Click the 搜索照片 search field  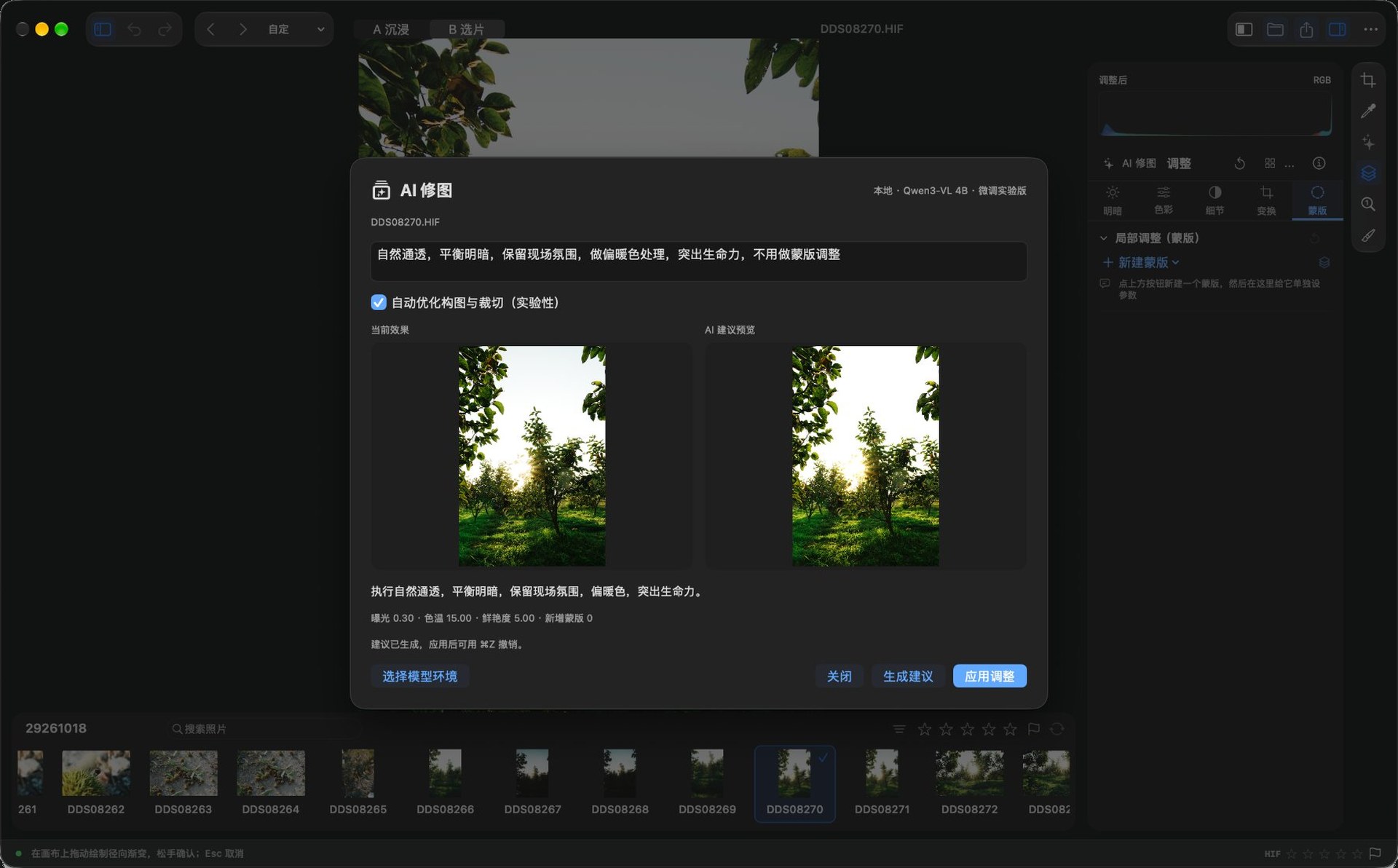tap(262, 729)
